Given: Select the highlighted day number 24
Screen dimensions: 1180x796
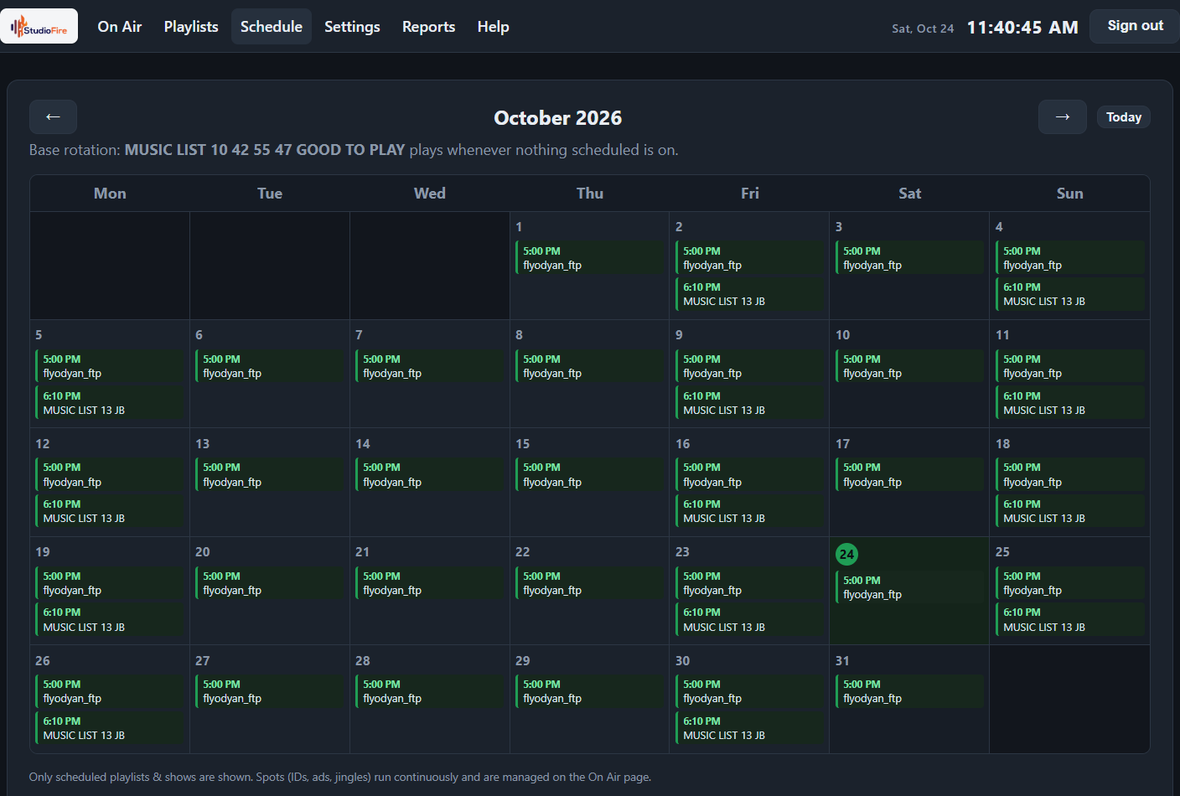Looking at the screenshot, I should [847, 554].
